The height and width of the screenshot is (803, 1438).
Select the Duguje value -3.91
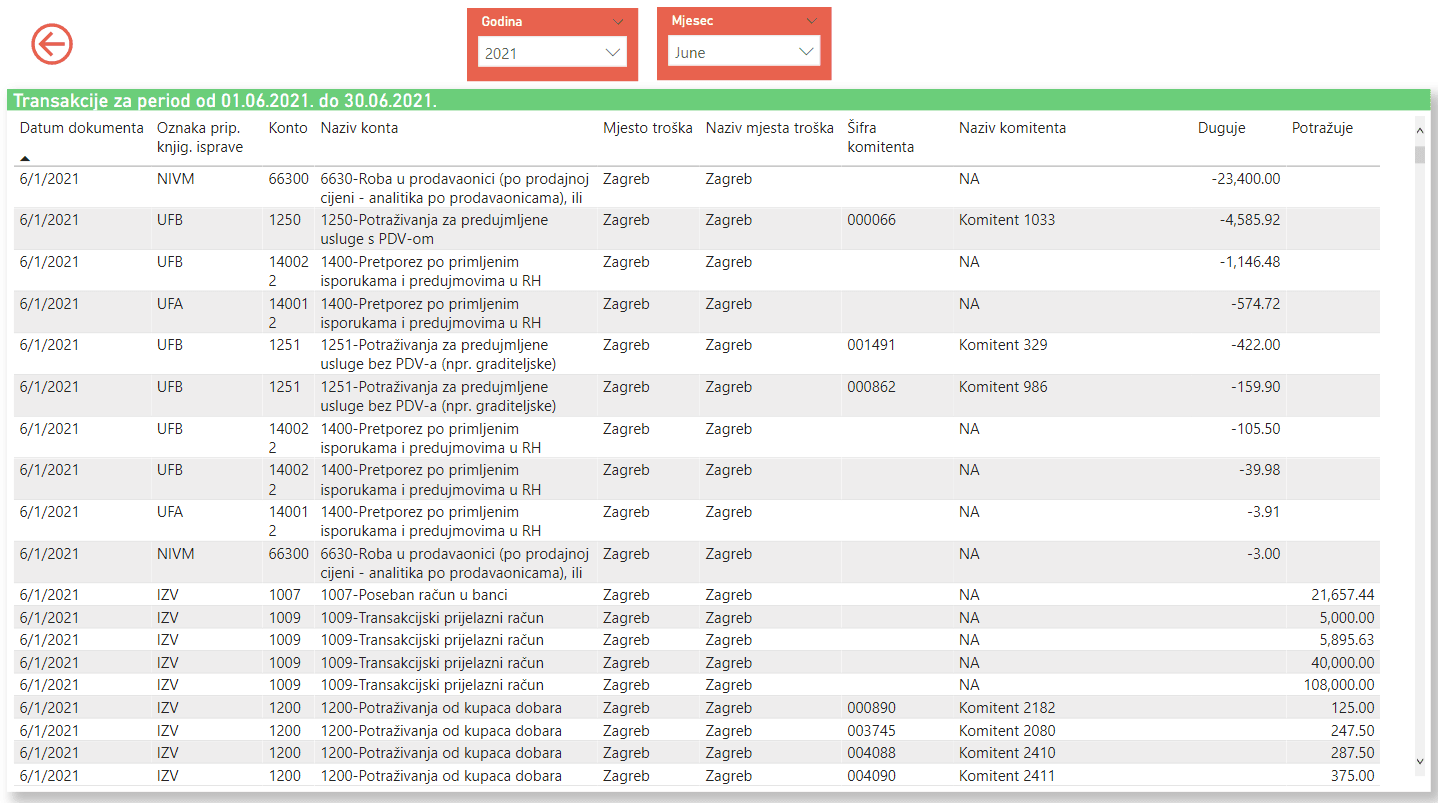[x=1263, y=512]
